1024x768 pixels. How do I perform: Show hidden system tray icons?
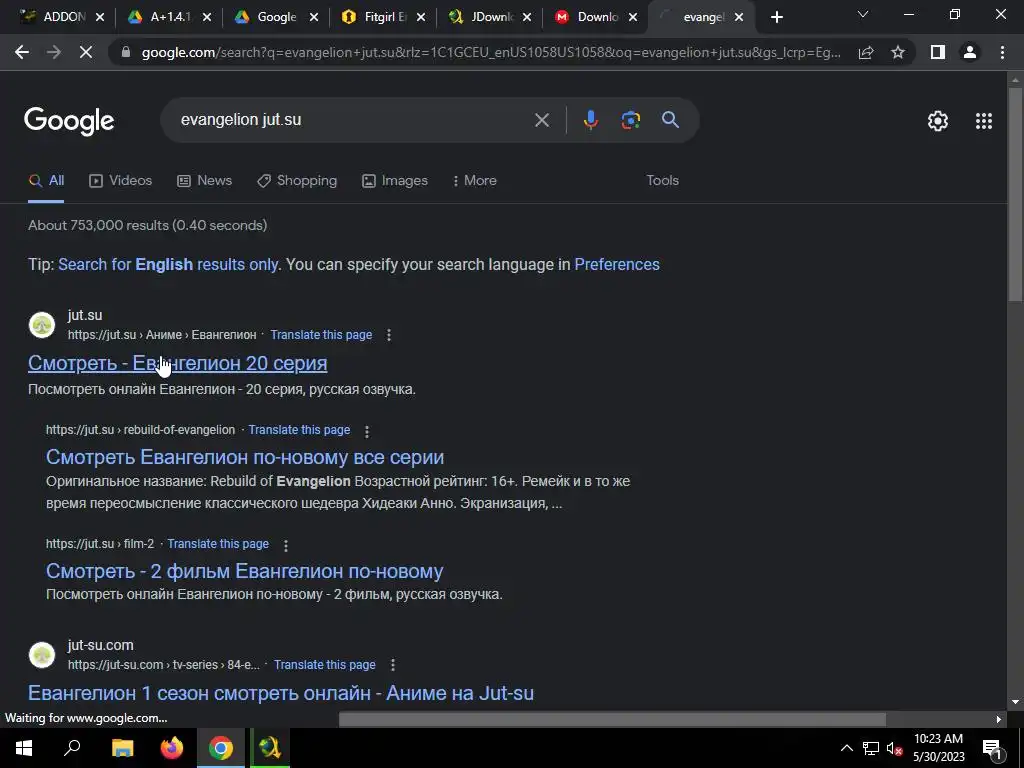pos(846,748)
